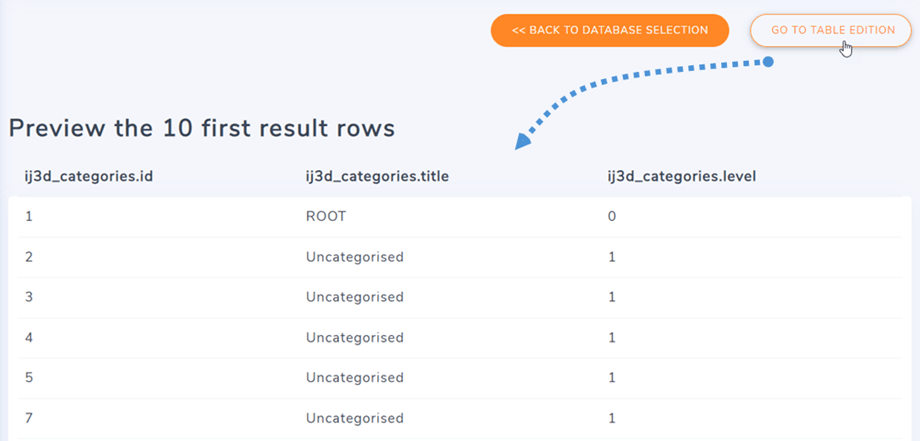Select the ij3d_categories.title column header
Screen dimensions: 920x441
tap(377, 176)
